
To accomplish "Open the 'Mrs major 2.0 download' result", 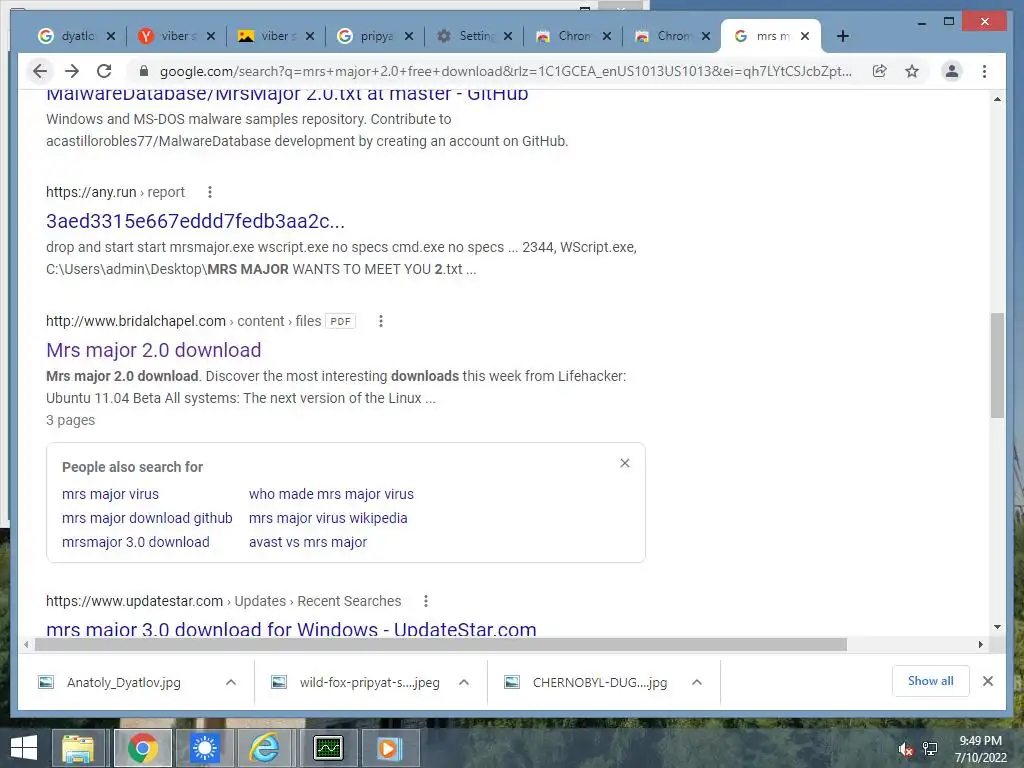I will tap(153, 350).
